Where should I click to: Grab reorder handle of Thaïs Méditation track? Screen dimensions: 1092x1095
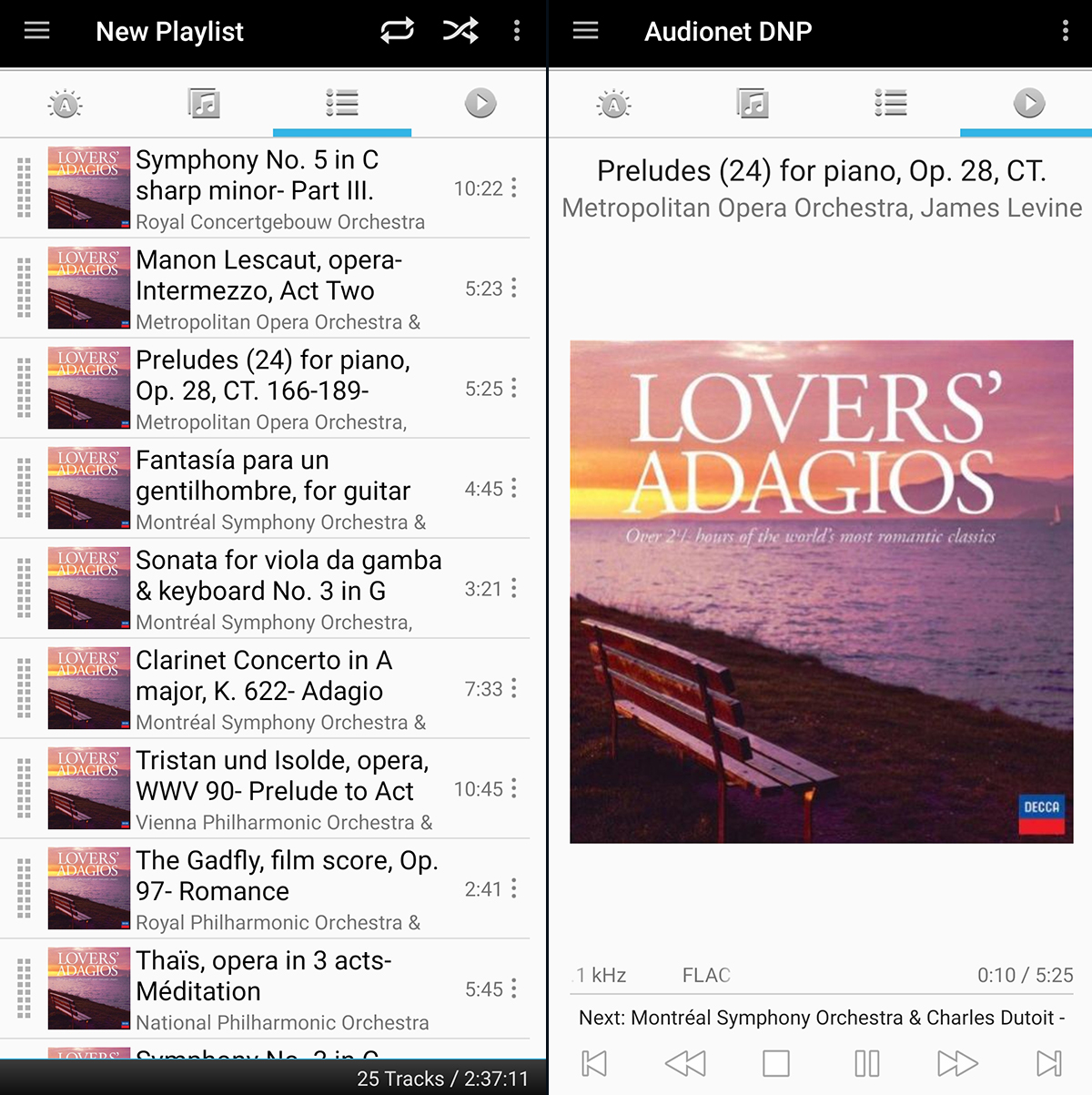(x=25, y=989)
